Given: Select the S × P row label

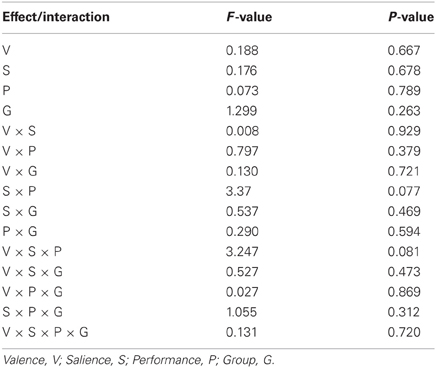Looking at the screenshot, I should (19, 191).
